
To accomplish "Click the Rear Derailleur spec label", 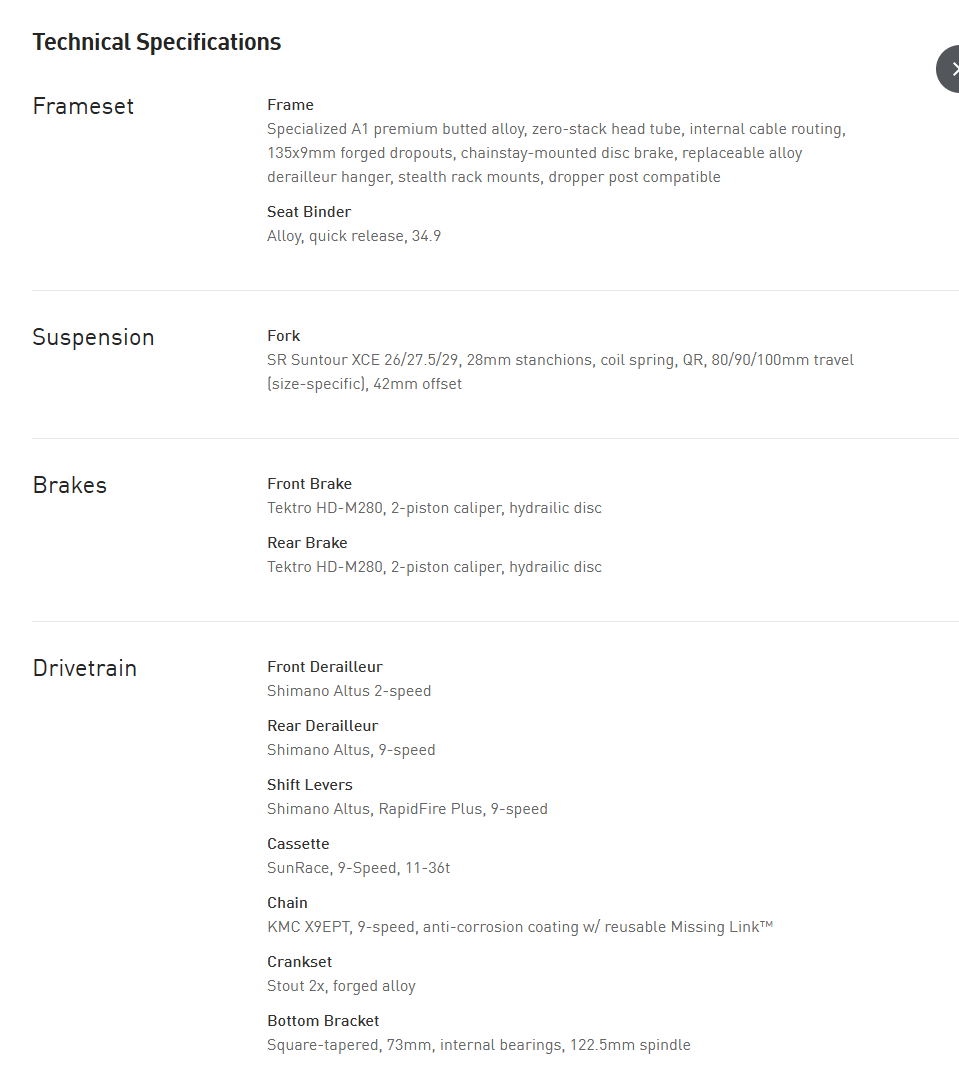I will (x=322, y=726).
